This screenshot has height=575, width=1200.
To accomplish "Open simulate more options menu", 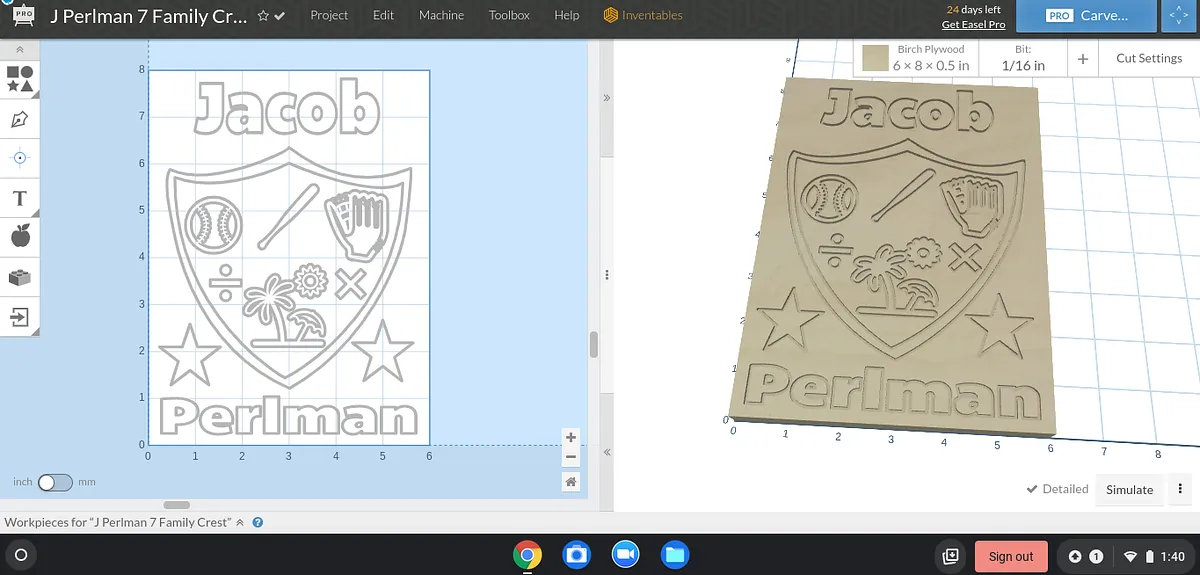I will coord(1181,489).
